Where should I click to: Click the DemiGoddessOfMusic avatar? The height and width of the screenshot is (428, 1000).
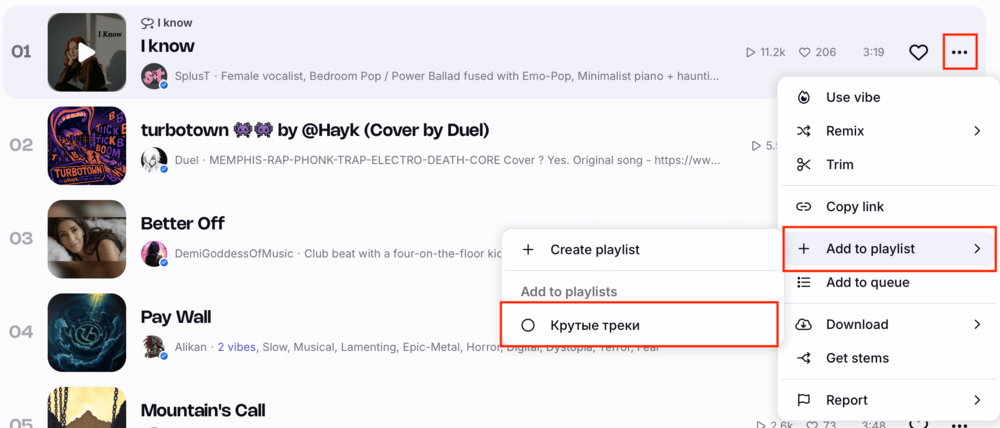[x=154, y=253]
